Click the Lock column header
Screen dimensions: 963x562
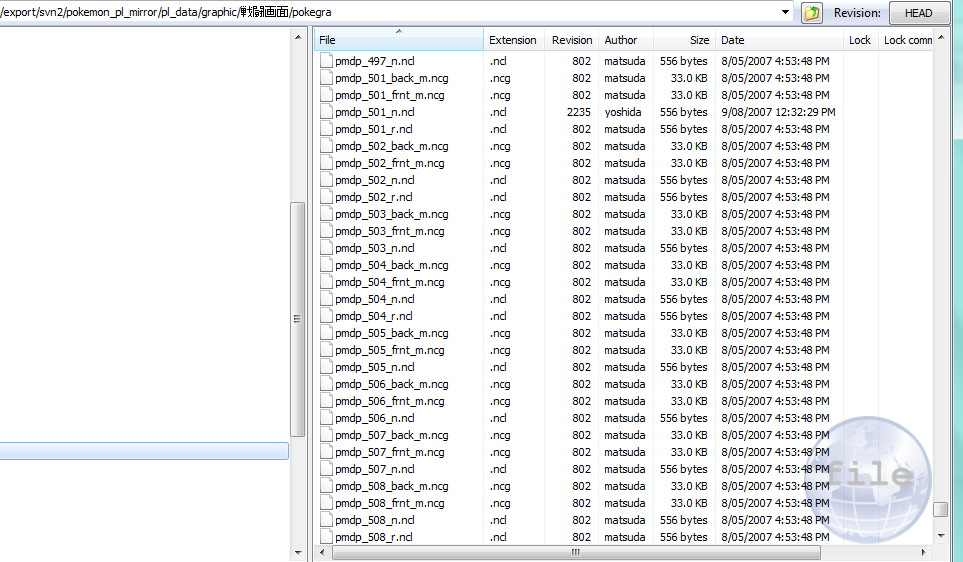[x=860, y=40]
